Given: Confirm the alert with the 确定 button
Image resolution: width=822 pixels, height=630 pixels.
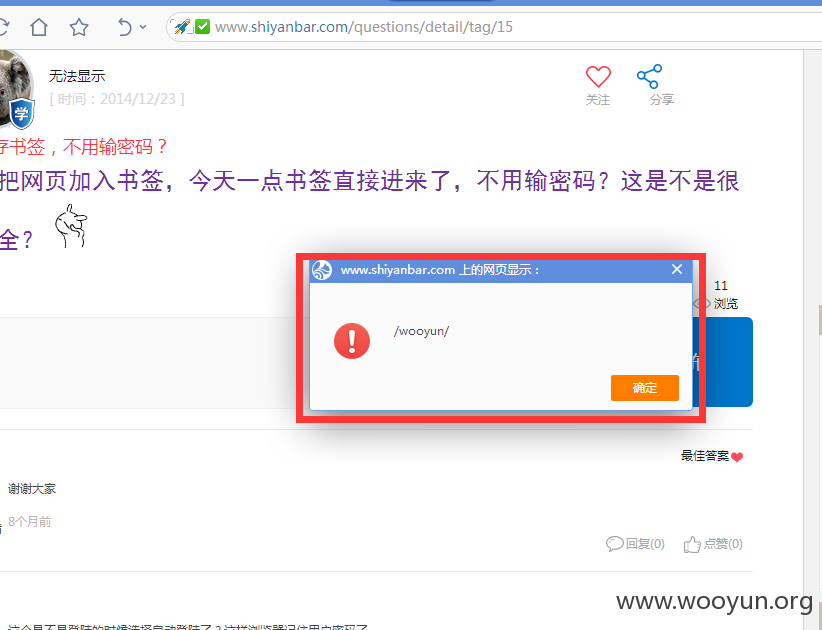Looking at the screenshot, I should coord(645,388).
